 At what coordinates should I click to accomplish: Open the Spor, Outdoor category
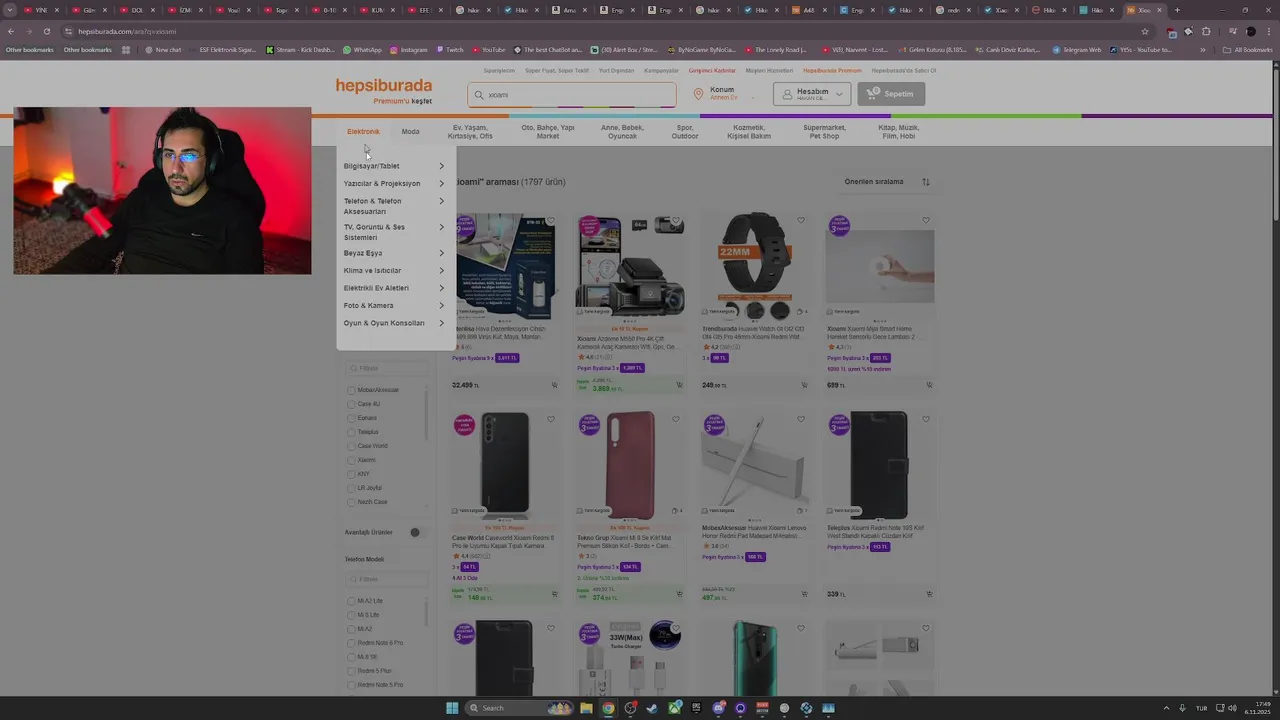point(685,132)
